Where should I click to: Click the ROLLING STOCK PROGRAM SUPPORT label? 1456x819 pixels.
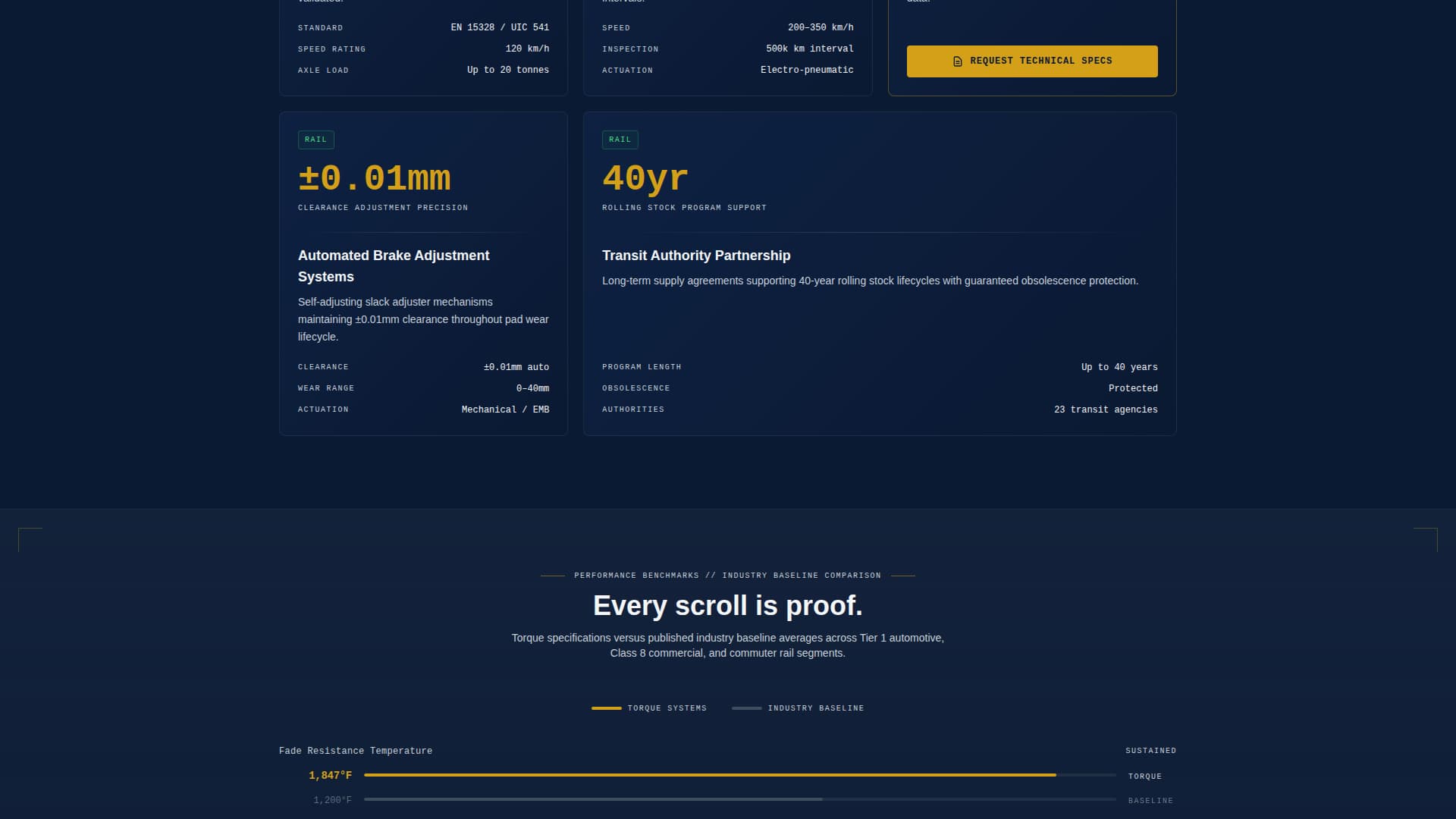click(683, 207)
